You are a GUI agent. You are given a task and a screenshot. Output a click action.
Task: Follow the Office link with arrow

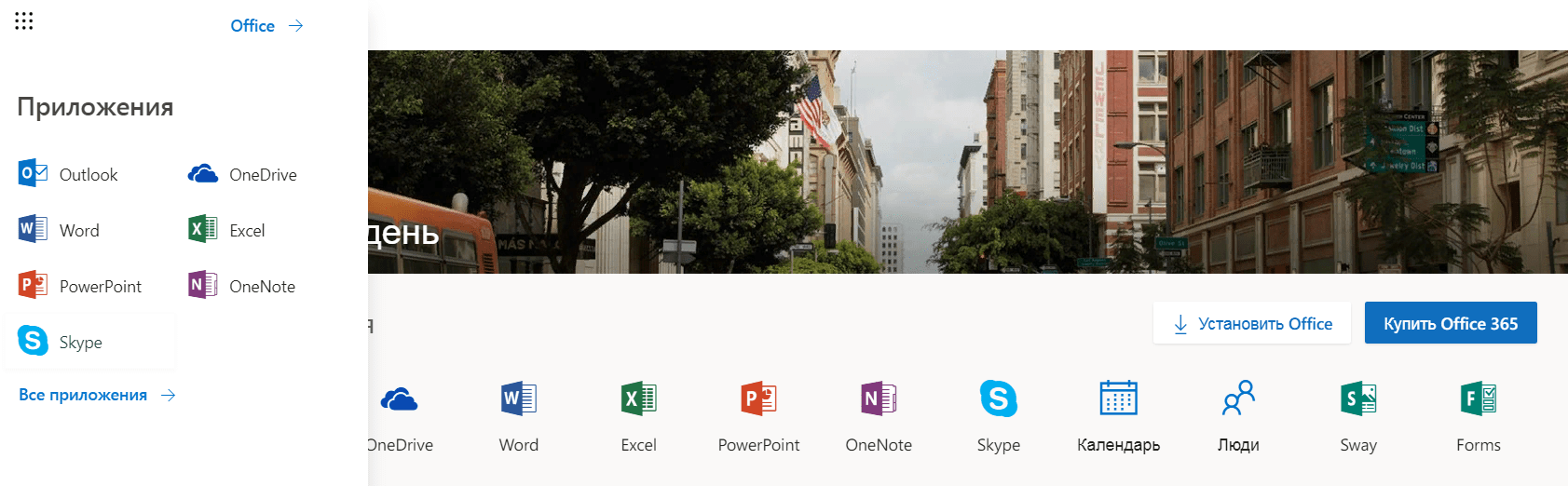(x=266, y=26)
